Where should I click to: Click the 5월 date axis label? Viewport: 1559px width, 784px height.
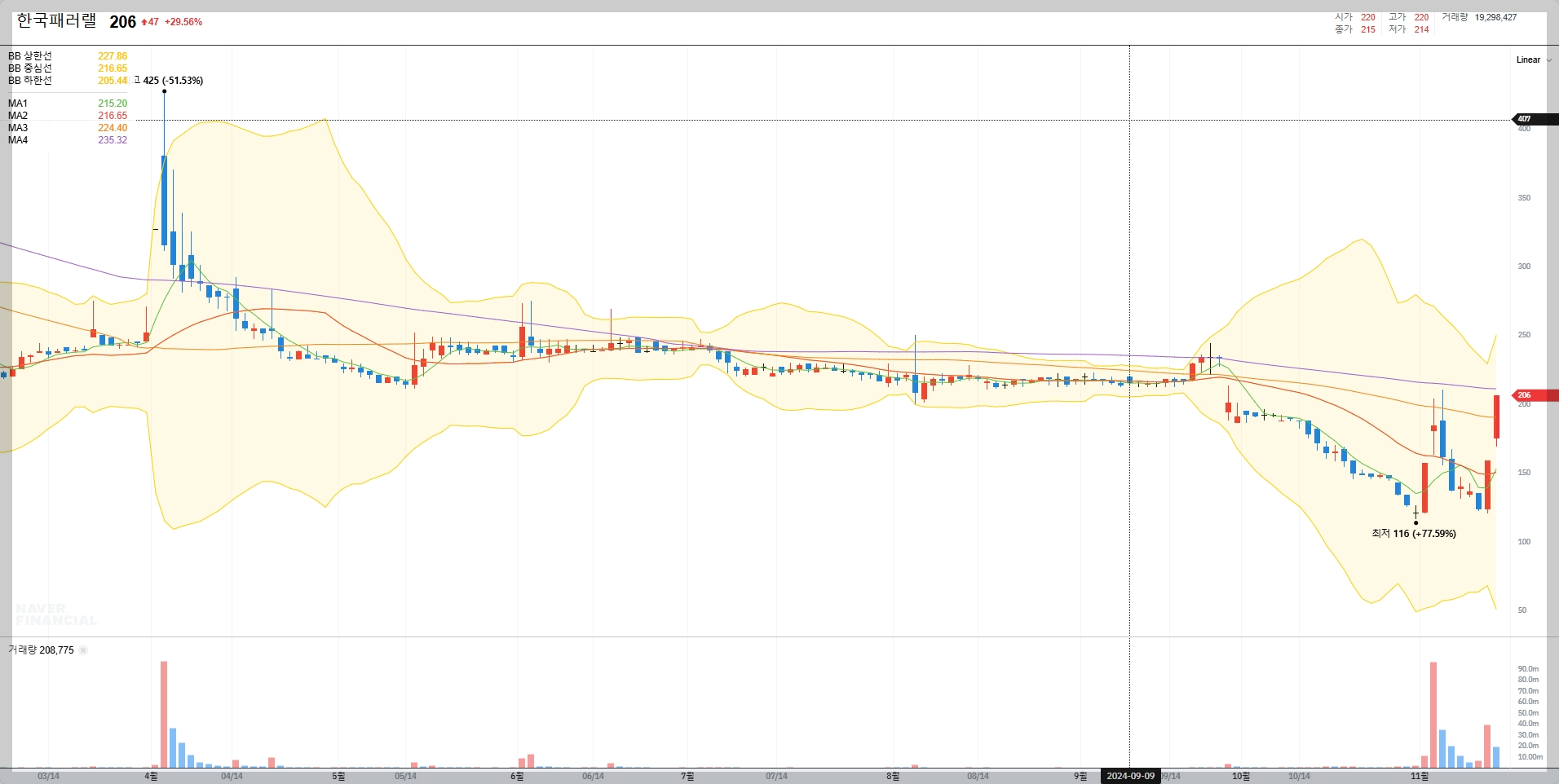point(338,776)
